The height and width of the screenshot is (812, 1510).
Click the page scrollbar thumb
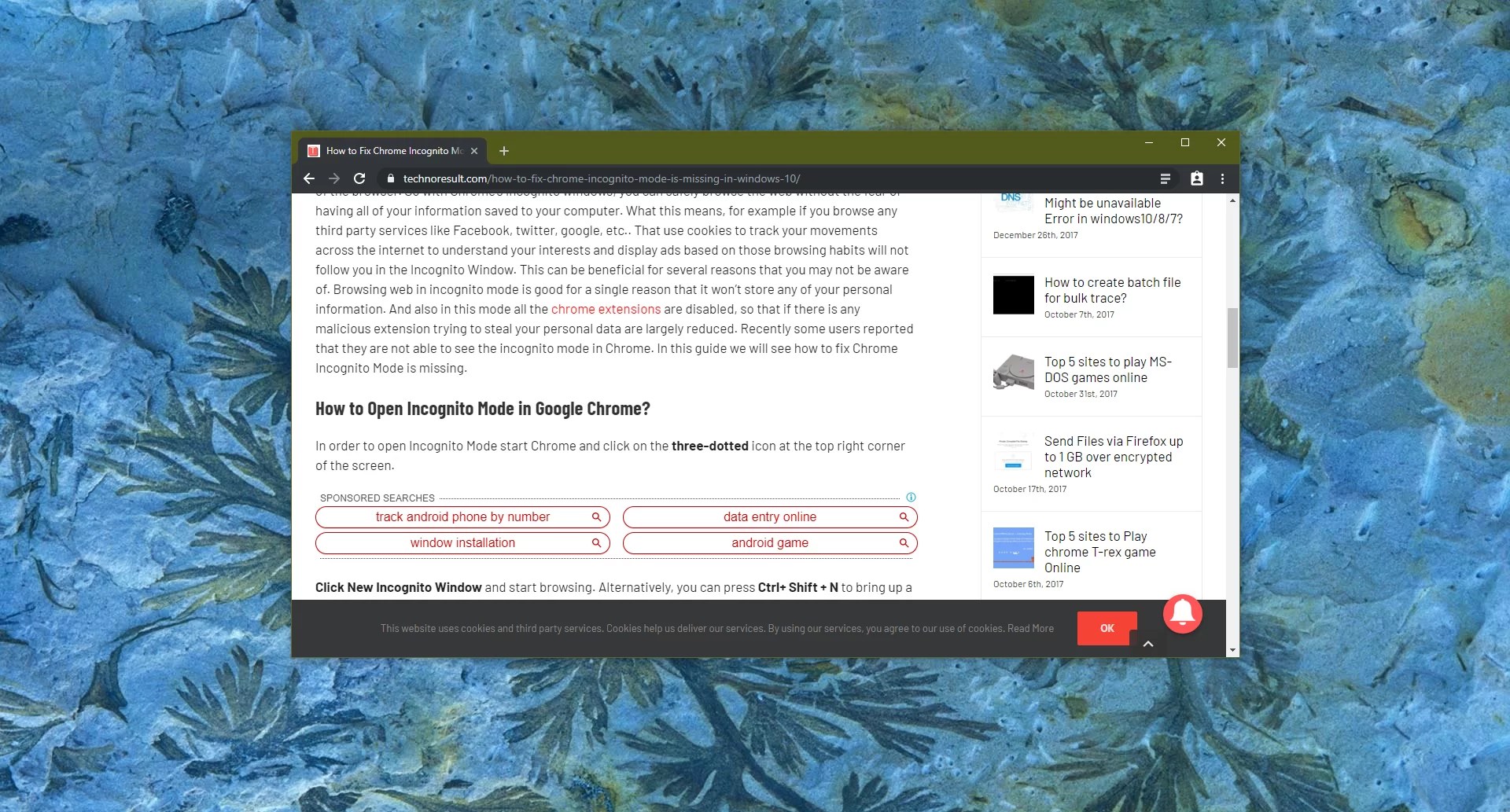1232,338
